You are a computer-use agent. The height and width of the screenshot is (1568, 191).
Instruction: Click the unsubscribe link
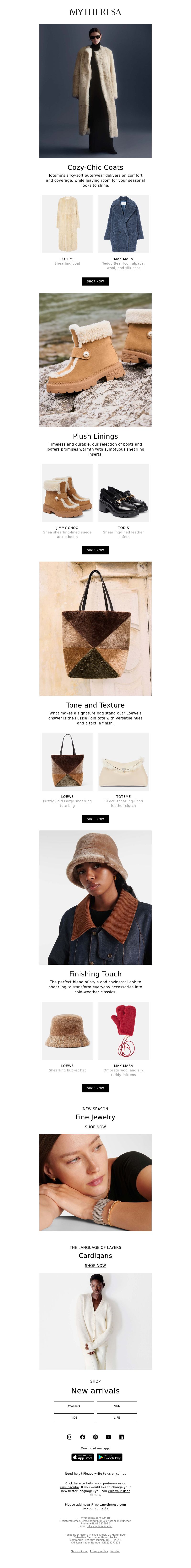tap(69, 1487)
